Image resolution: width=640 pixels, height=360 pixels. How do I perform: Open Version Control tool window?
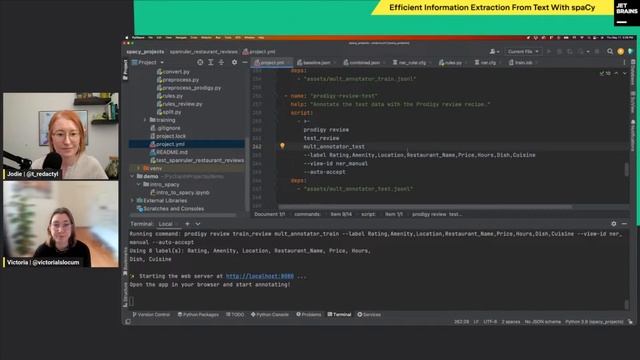coord(151,315)
